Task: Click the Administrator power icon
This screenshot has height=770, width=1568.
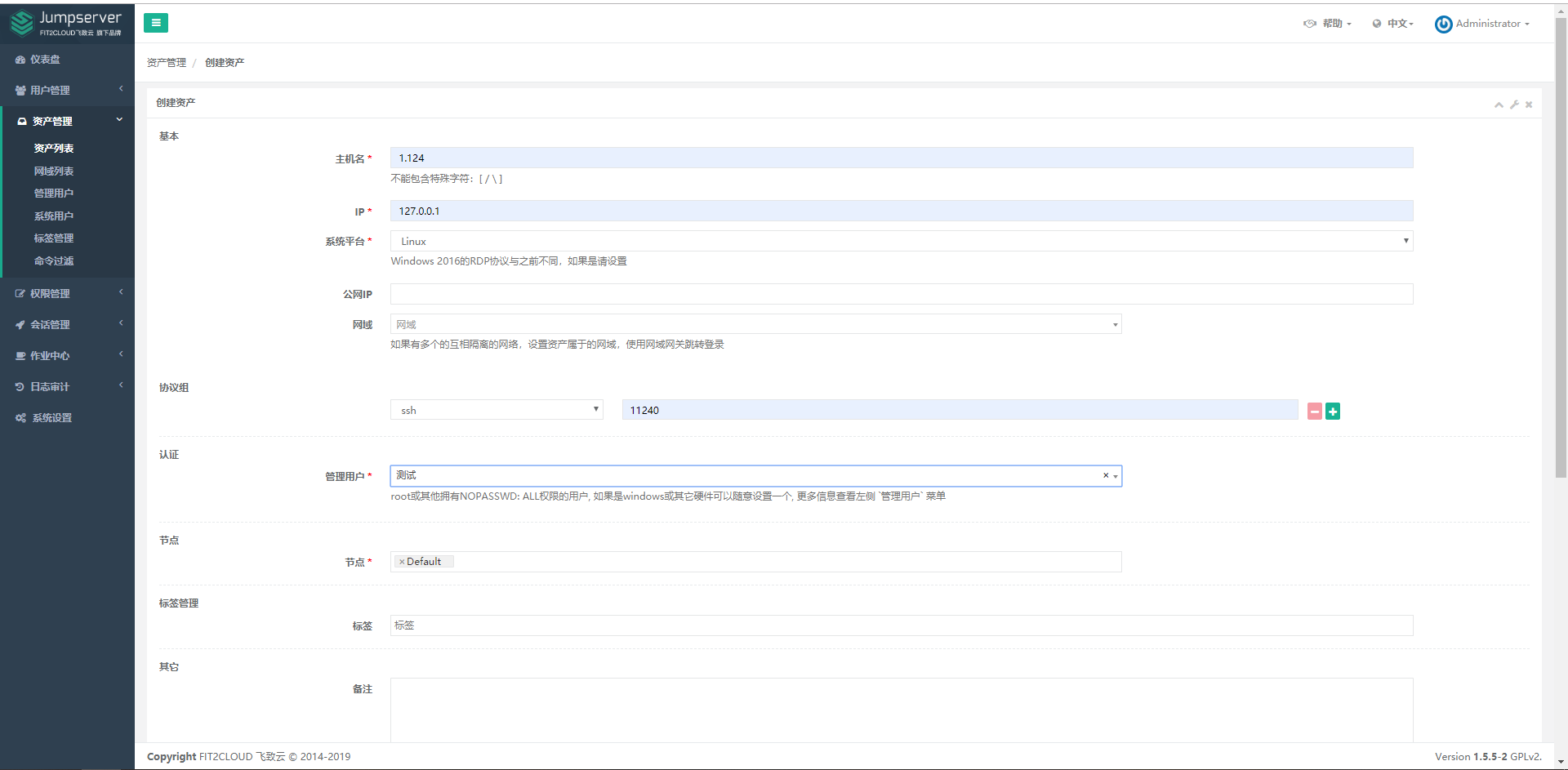Action: point(1443,24)
